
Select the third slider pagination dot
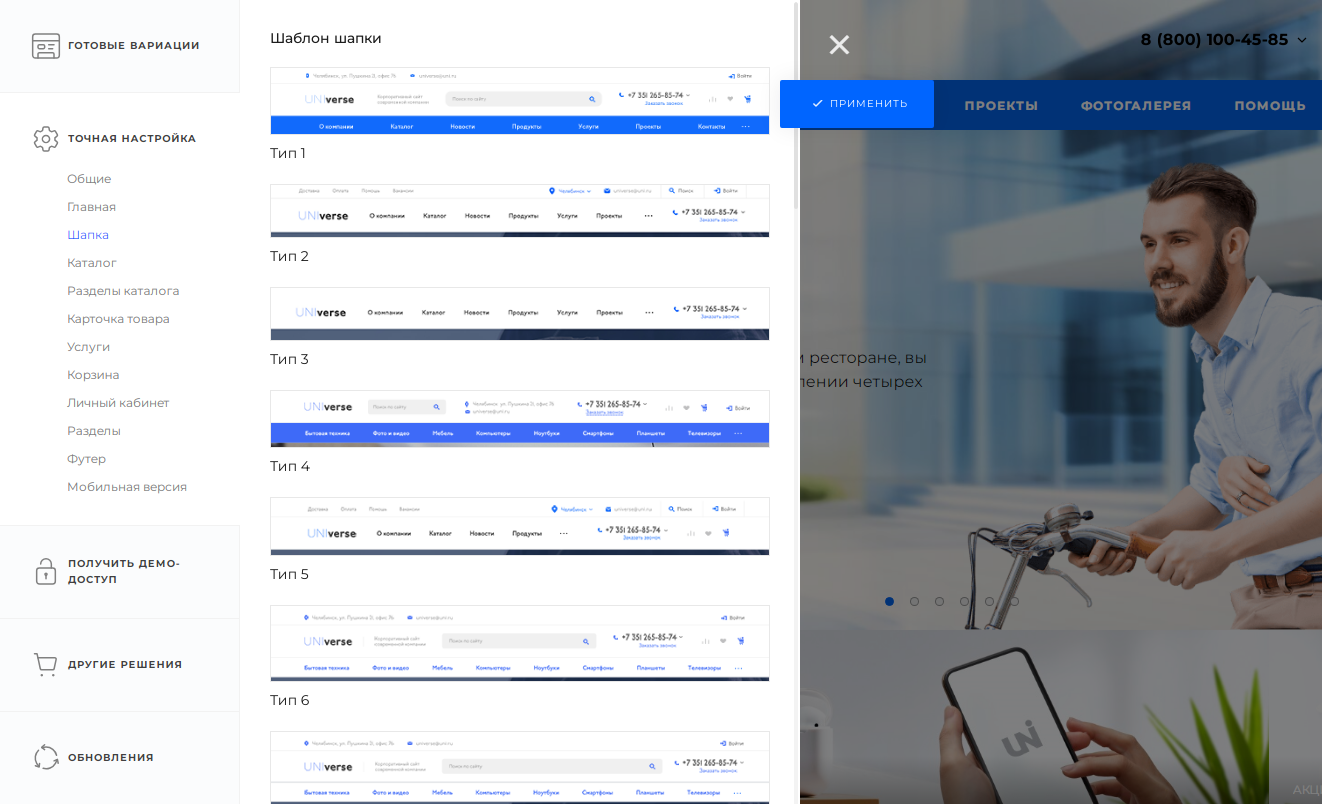tap(939, 601)
